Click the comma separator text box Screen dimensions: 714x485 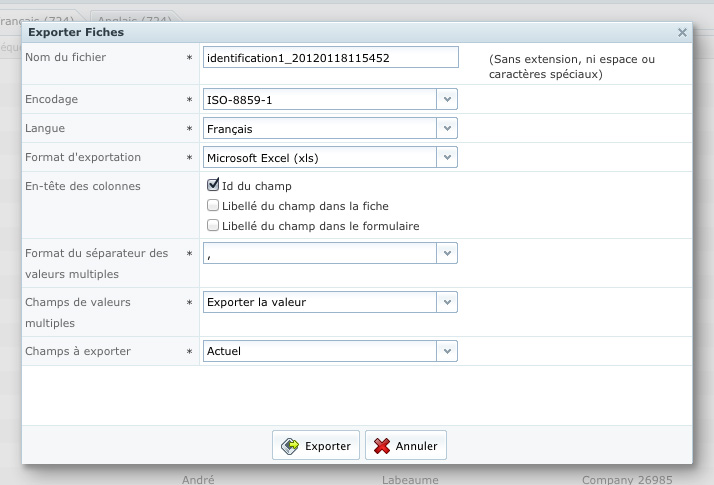[x=319, y=254]
